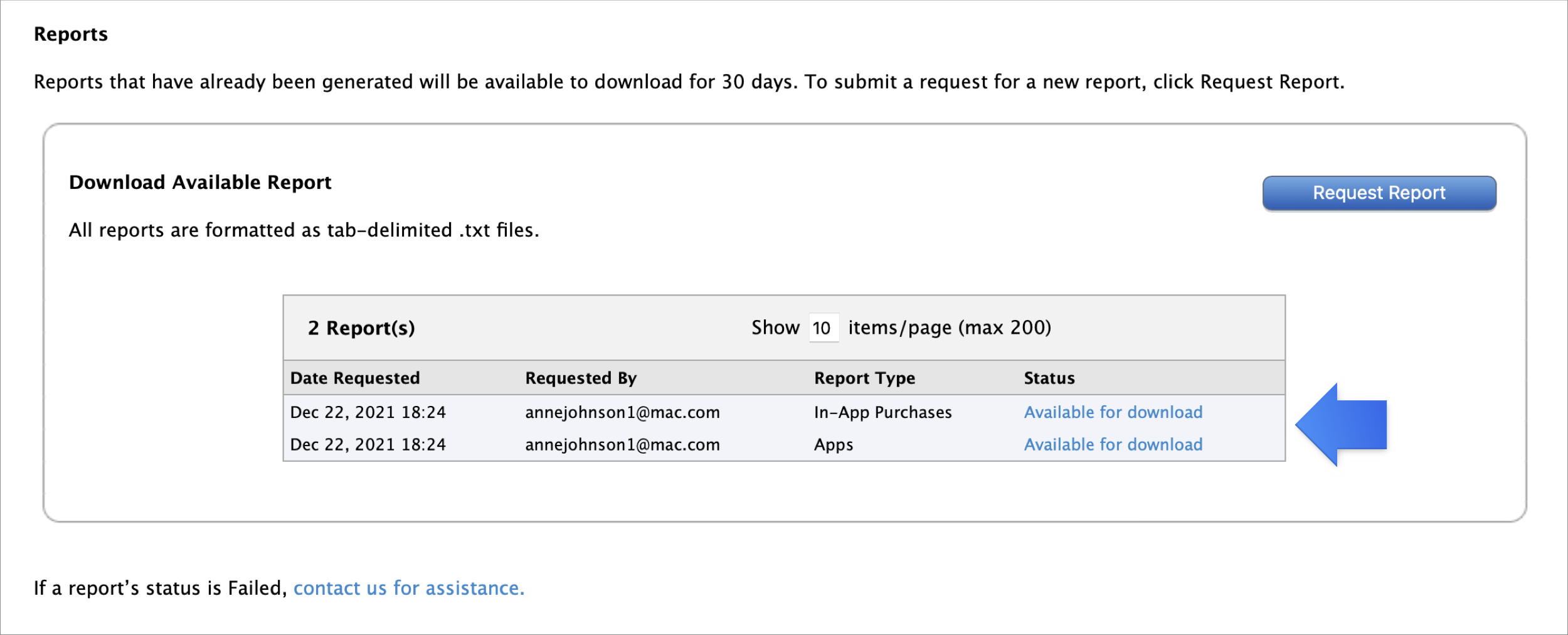Click the items/page (max 200) label

949,328
